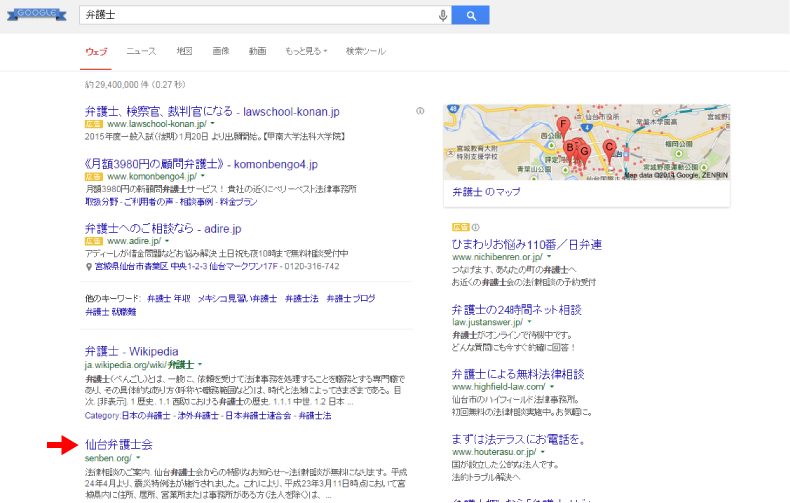Open the adire.jp ad title link
Image resolution: width=790 pixels, height=503 pixels.
pos(163,228)
